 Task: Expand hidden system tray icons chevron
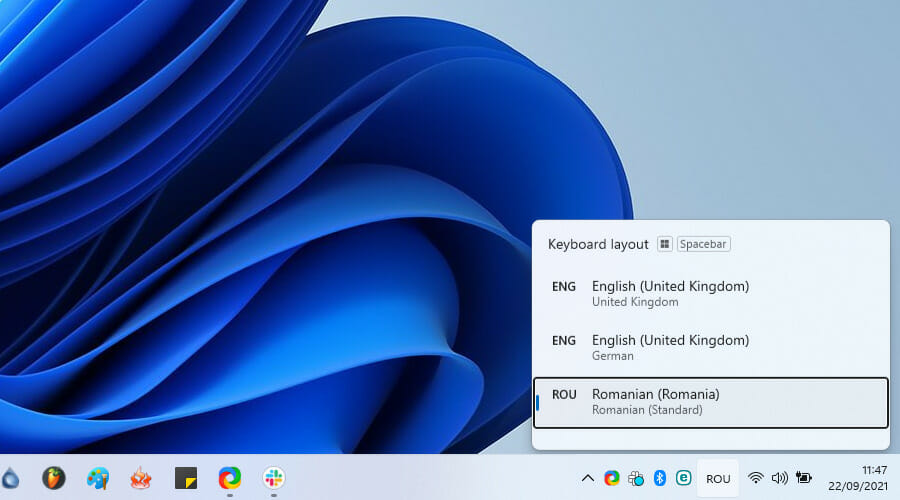click(x=587, y=478)
